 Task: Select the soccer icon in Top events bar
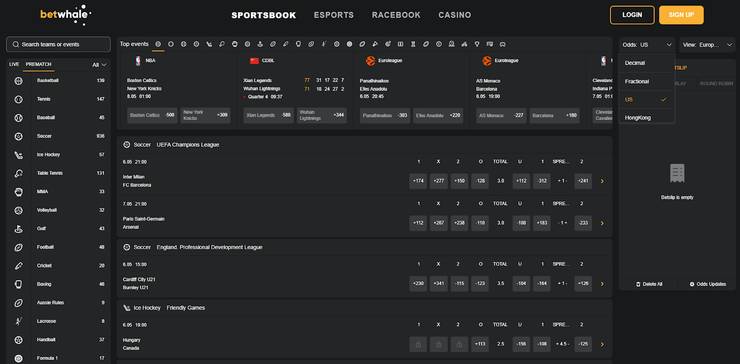(x=196, y=44)
